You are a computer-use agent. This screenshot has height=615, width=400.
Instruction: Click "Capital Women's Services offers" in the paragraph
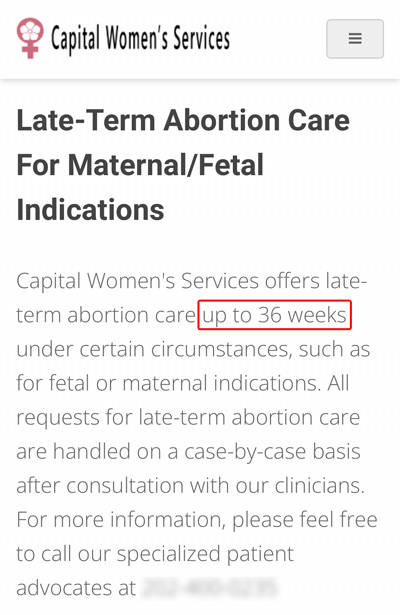[168, 281]
